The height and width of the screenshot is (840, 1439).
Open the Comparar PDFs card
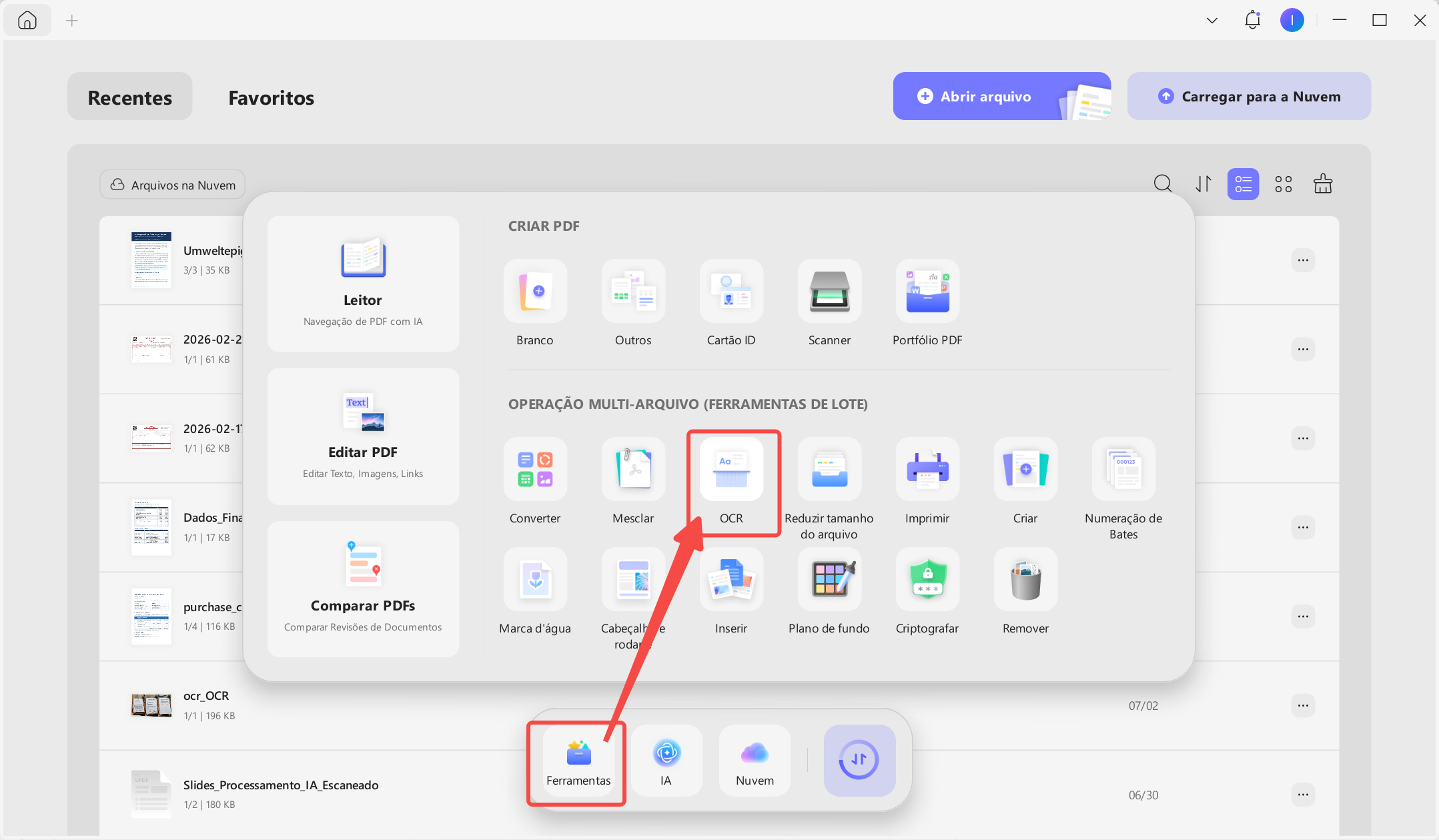coord(363,589)
